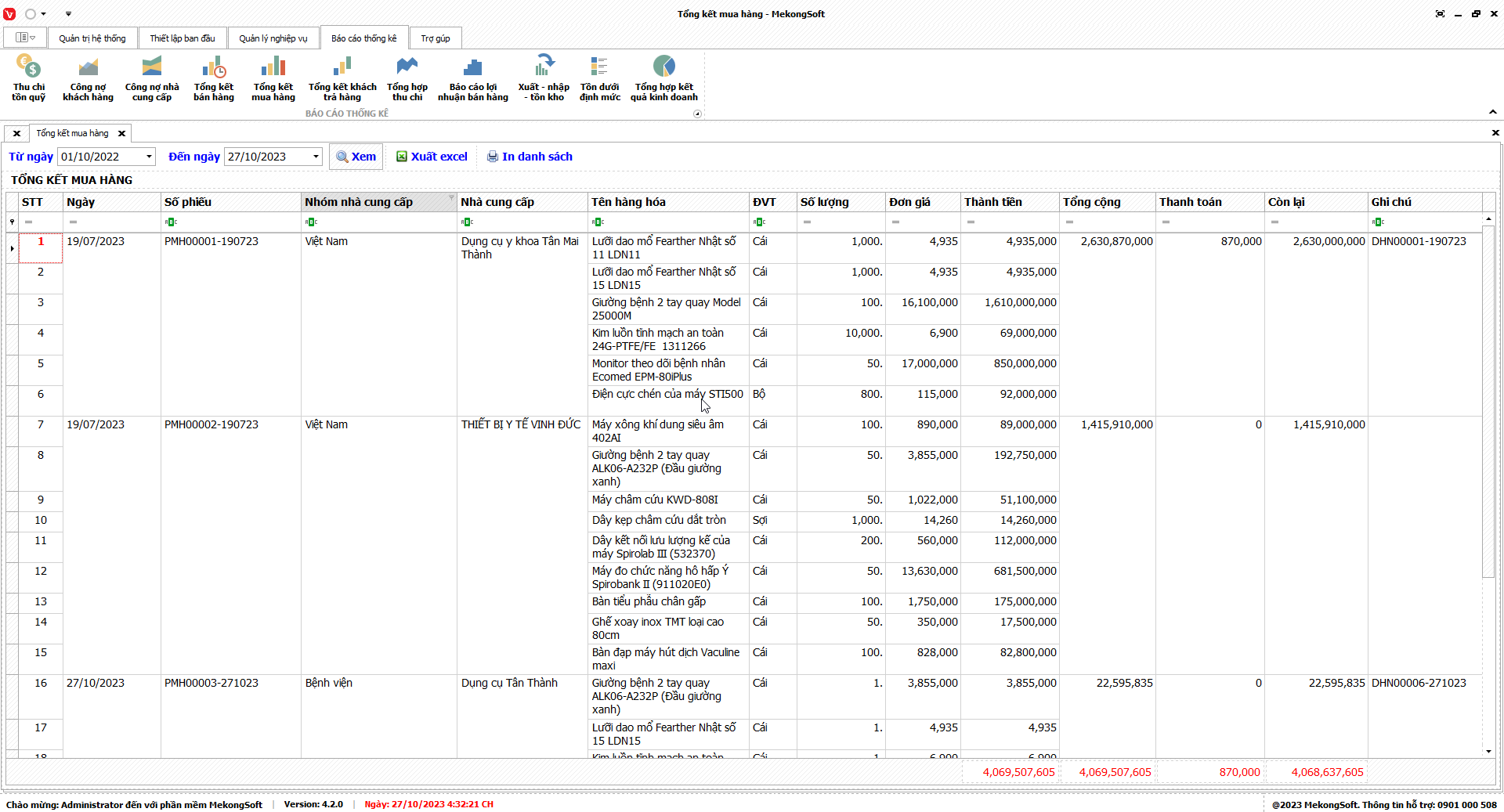This screenshot has width=1504, height=812.
Task: Switch to Thiết lập ban đầu tab
Action: coord(183,38)
